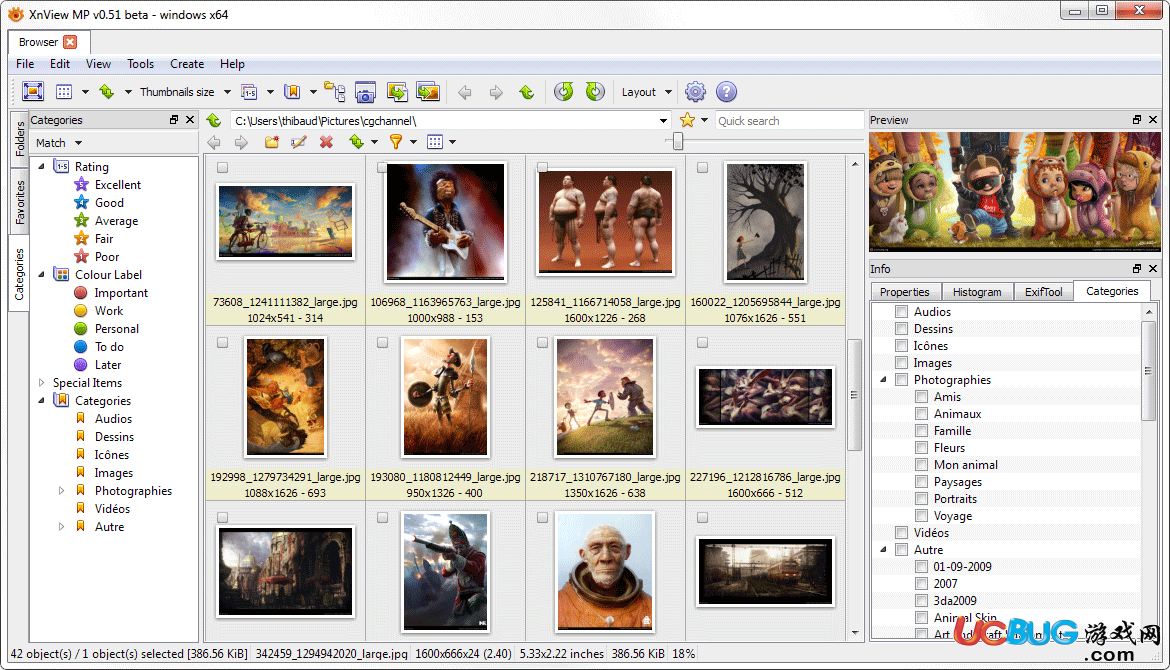The width and height of the screenshot is (1170, 670).
Task: Open the path history dropdown arrow
Action: point(663,121)
